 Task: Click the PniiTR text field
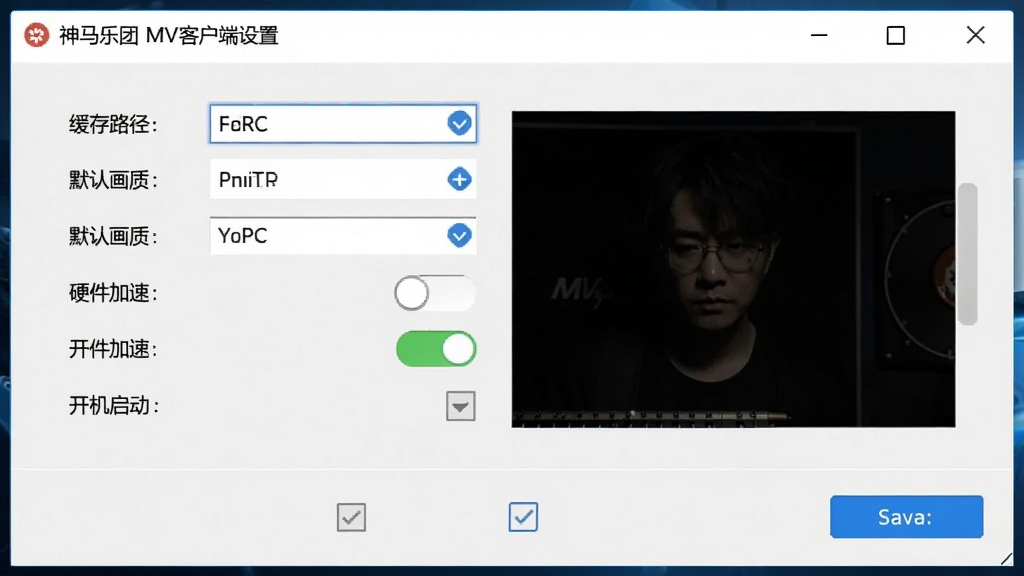pos(343,179)
